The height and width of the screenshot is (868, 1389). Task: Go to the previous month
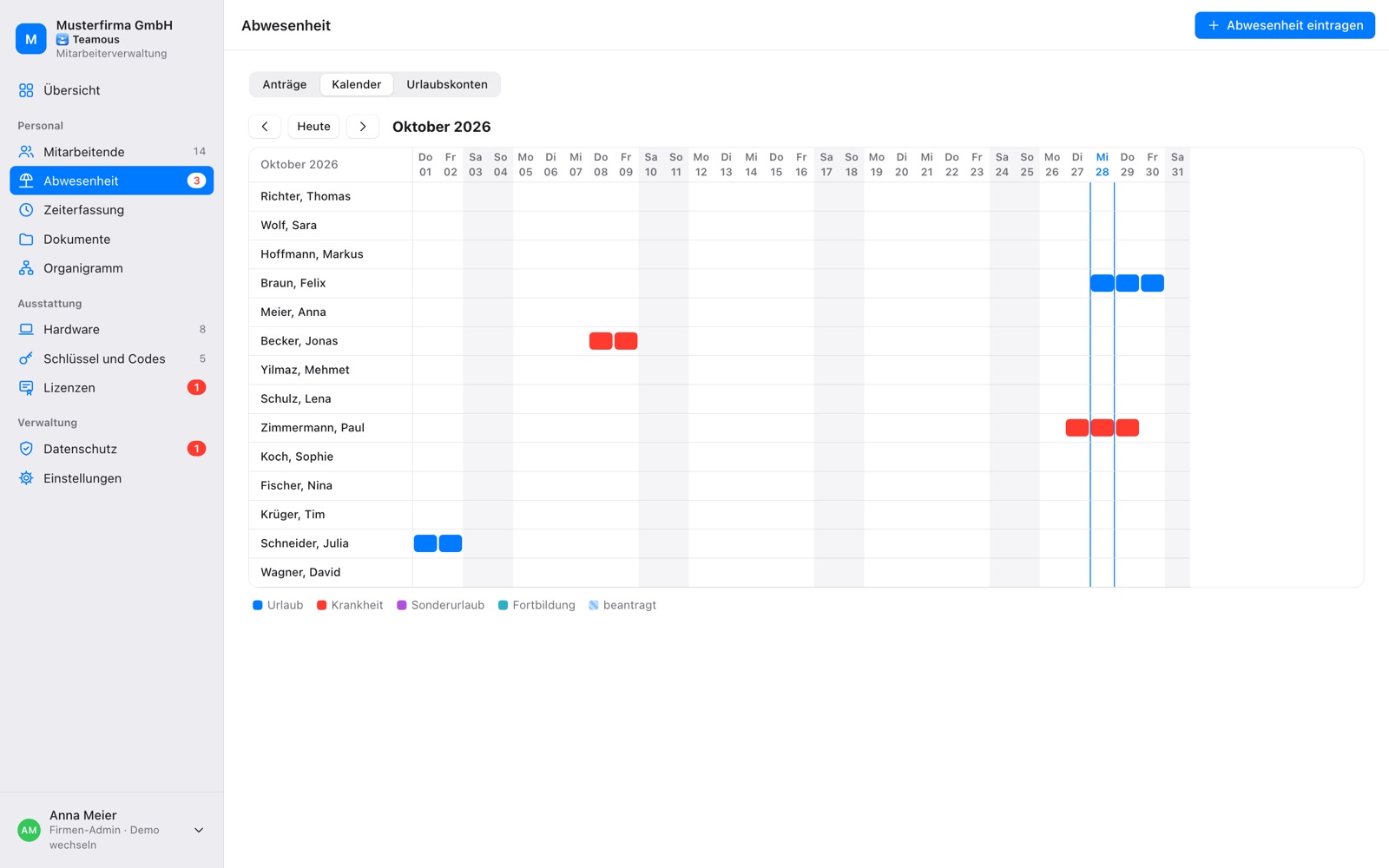pos(265,127)
